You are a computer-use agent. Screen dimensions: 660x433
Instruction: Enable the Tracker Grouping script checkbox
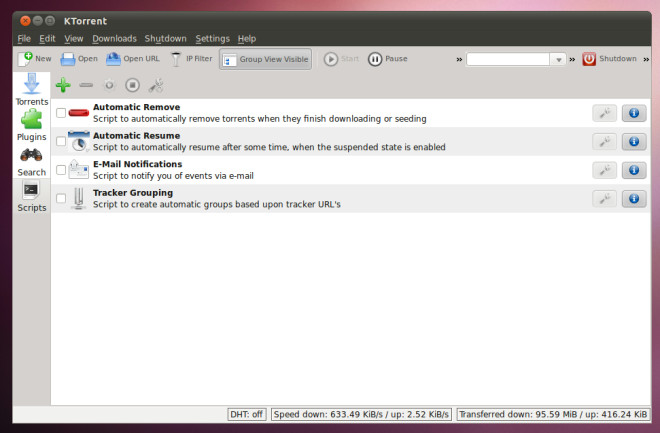pos(61,198)
